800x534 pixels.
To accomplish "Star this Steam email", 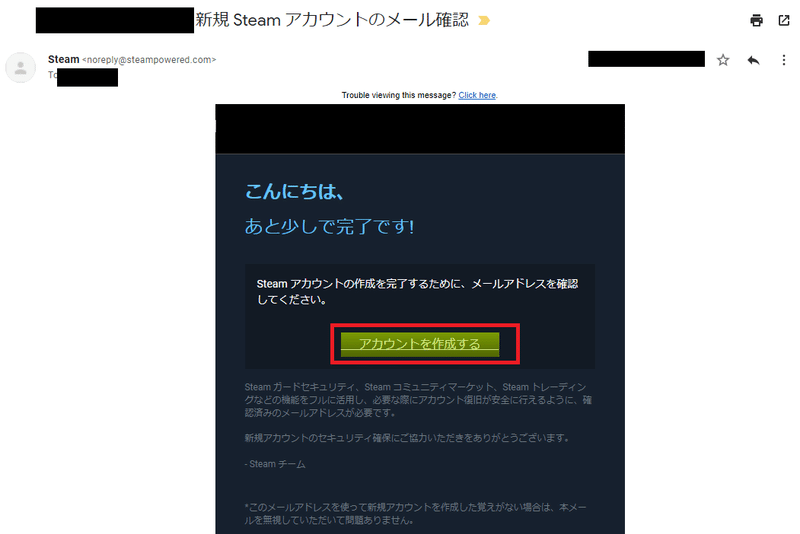I will pyautogui.click(x=723, y=60).
